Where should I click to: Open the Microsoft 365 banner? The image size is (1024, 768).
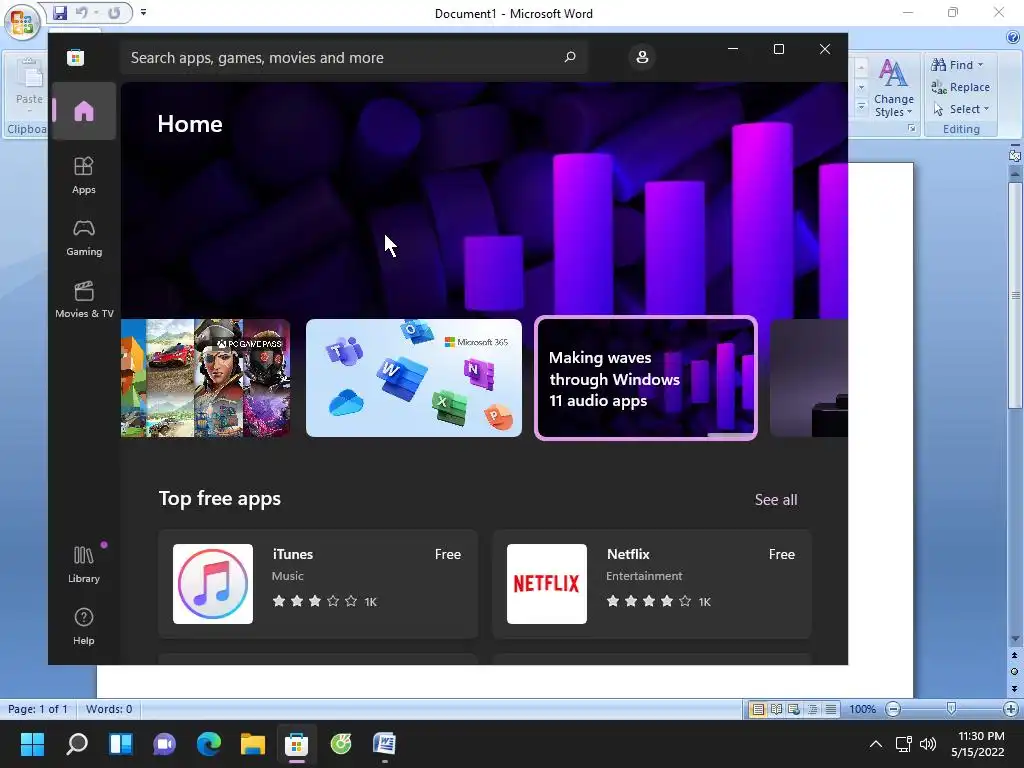click(413, 378)
